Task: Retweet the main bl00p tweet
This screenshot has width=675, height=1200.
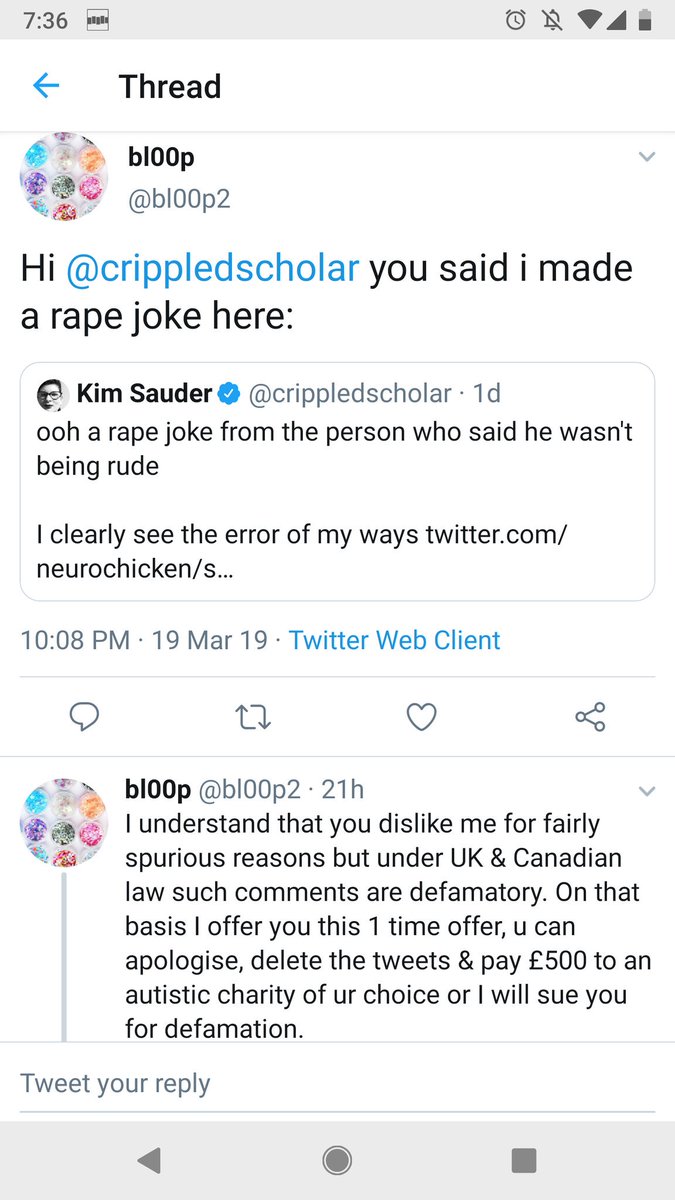Action: pos(253,716)
